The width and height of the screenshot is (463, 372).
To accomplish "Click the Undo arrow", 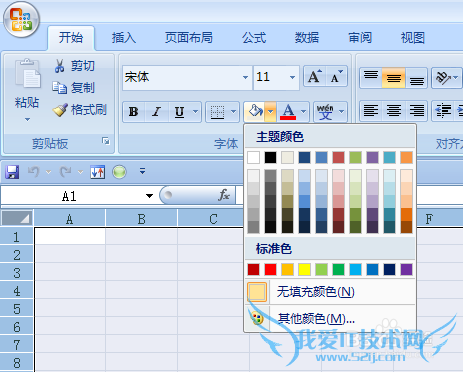I will [33, 172].
